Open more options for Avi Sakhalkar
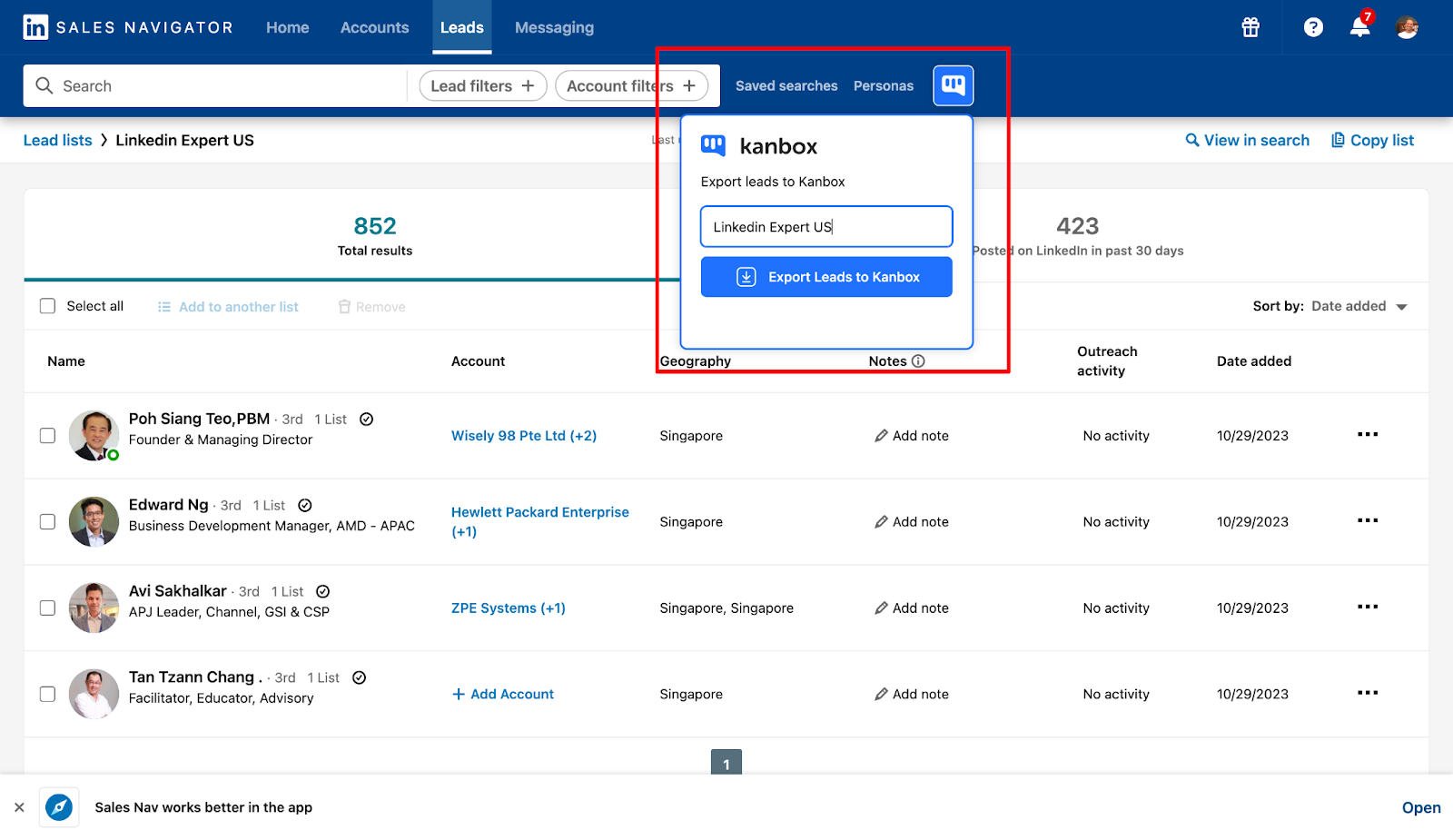Image resolution: width=1453 pixels, height=840 pixels. coord(1368,607)
